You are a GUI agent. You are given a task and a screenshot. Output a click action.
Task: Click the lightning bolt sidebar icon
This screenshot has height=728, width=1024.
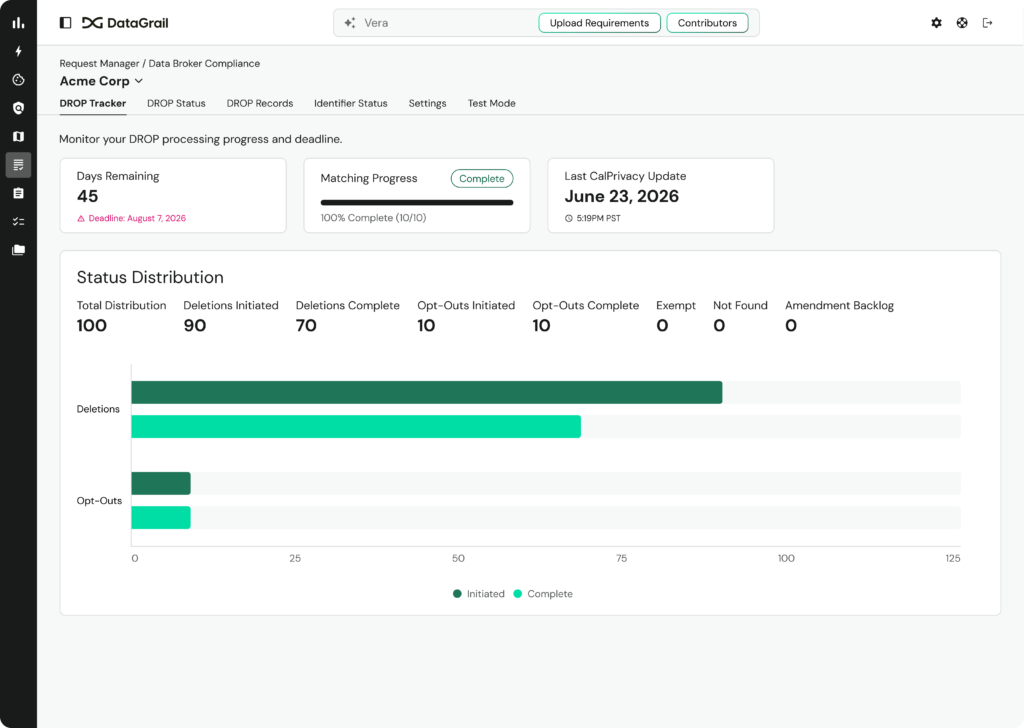point(18,51)
